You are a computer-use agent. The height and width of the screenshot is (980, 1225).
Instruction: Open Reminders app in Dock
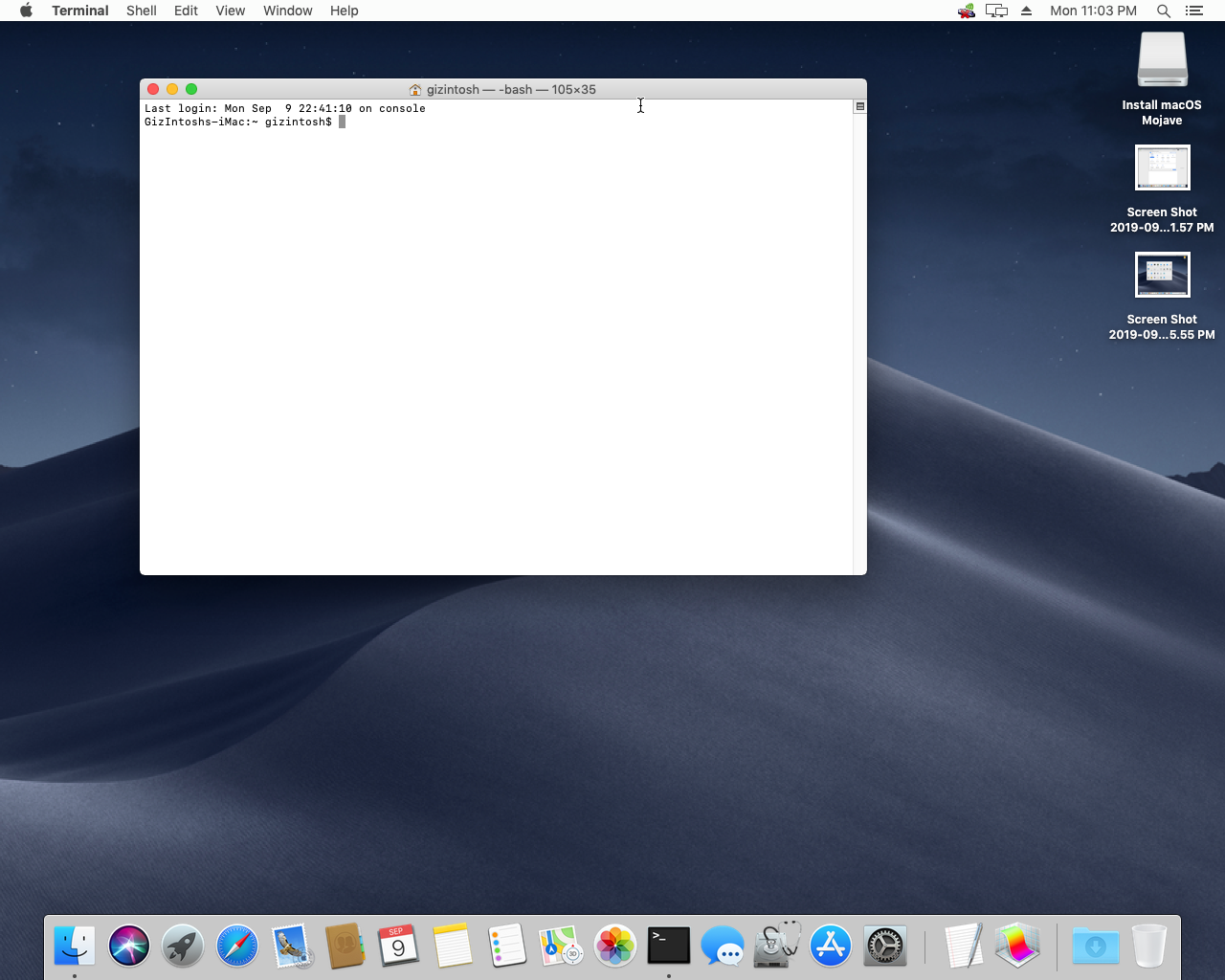(506, 947)
